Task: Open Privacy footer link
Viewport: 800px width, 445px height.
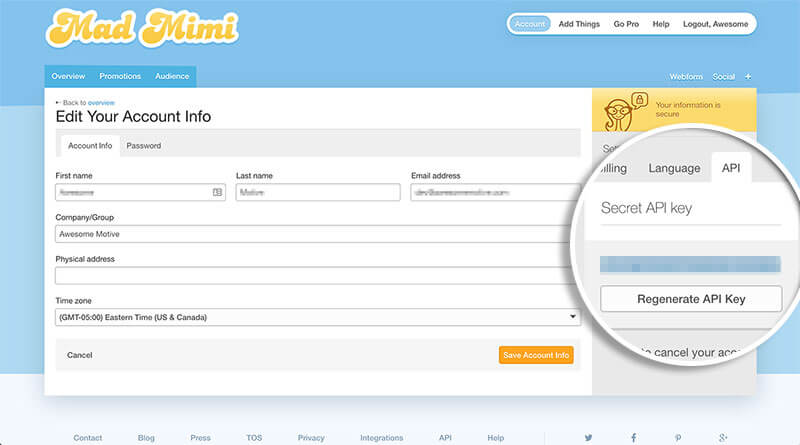Action: coord(311,437)
